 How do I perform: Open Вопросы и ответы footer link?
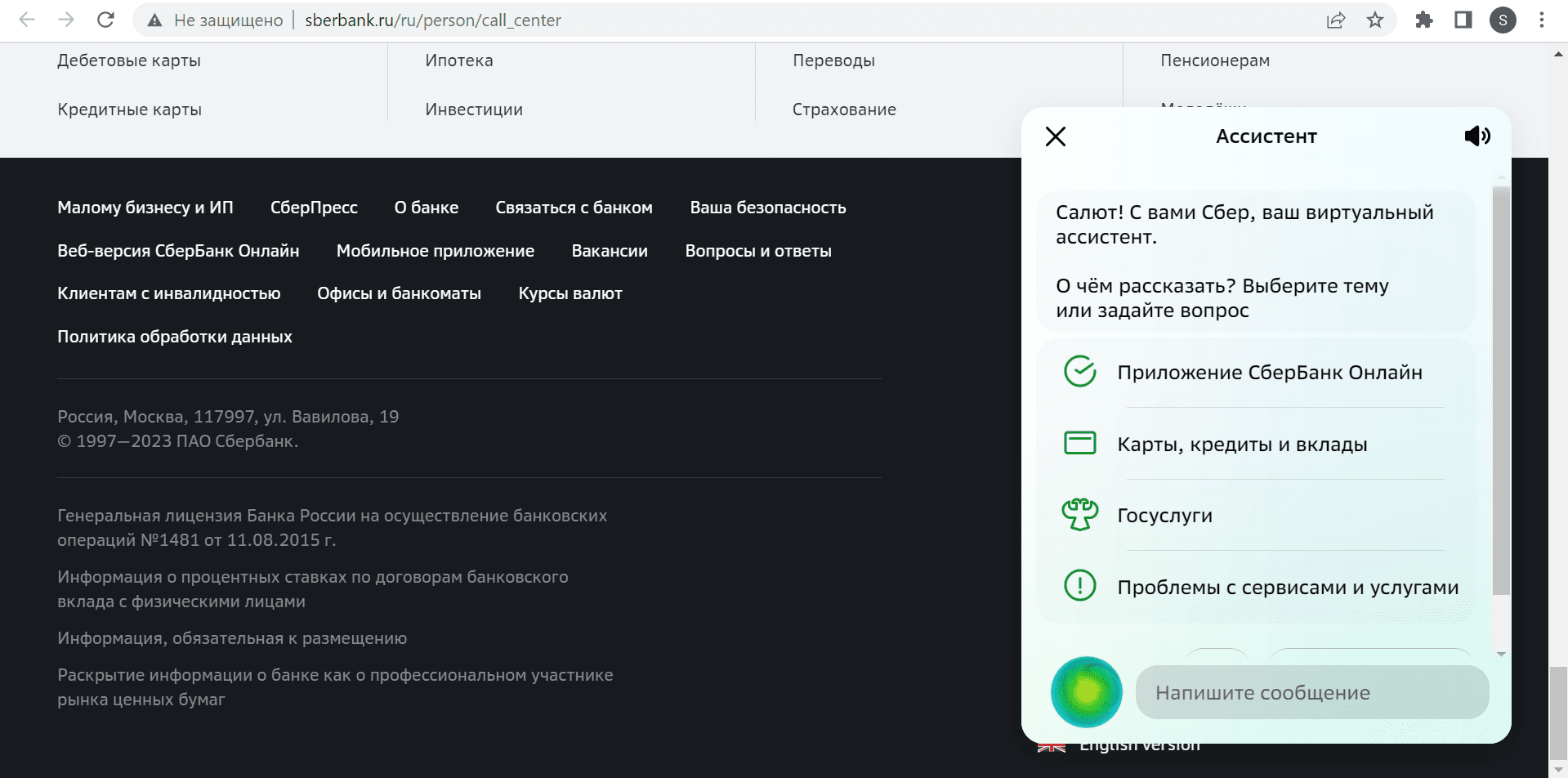[758, 251]
